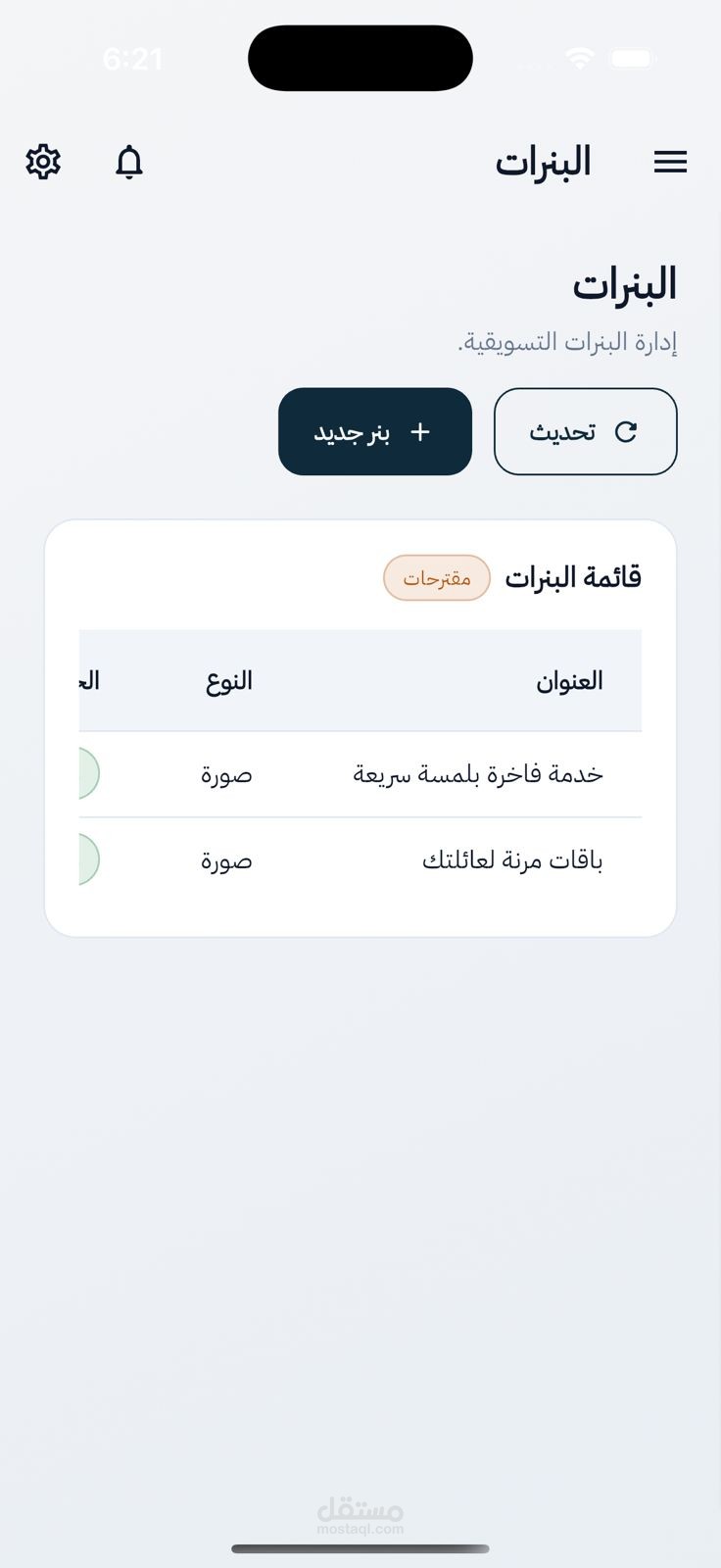Click صورة type cell in second row
Viewport: 721px width, 1568px height.
227,860
